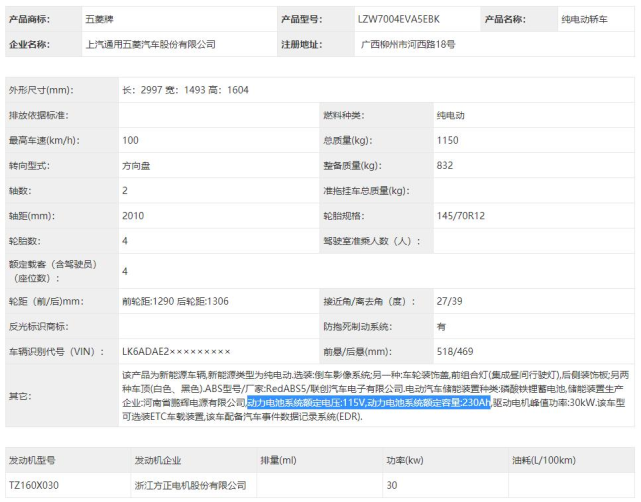Click total mass value 1150
The width and height of the screenshot is (641, 502).
point(448,140)
